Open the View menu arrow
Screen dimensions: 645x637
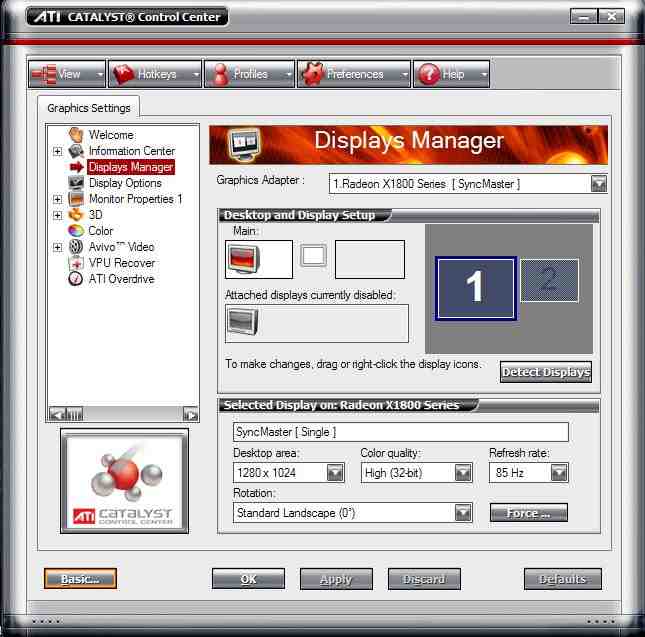[100, 74]
